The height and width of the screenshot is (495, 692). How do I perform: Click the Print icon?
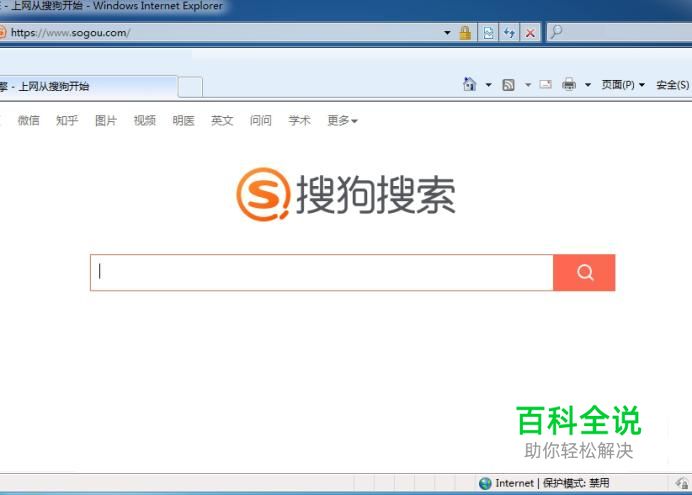click(568, 84)
